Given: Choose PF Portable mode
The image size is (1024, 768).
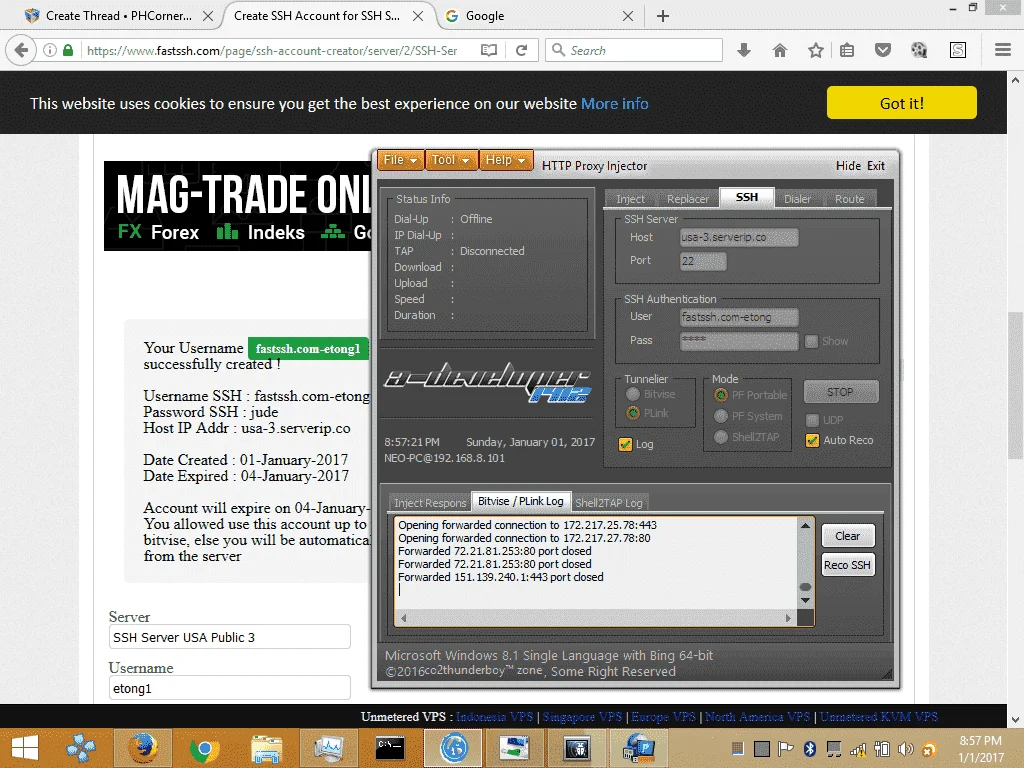Looking at the screenshot, I should pos(721,394).
